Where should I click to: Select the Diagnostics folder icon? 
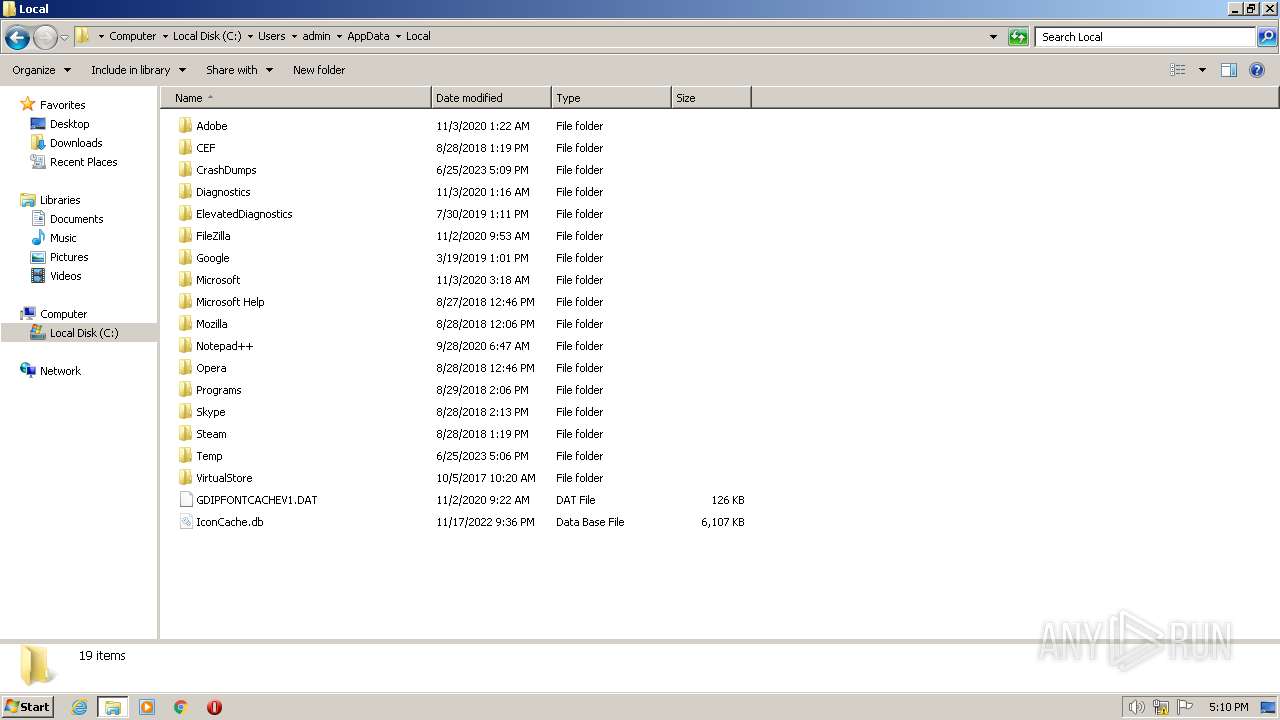coord(185,192)
